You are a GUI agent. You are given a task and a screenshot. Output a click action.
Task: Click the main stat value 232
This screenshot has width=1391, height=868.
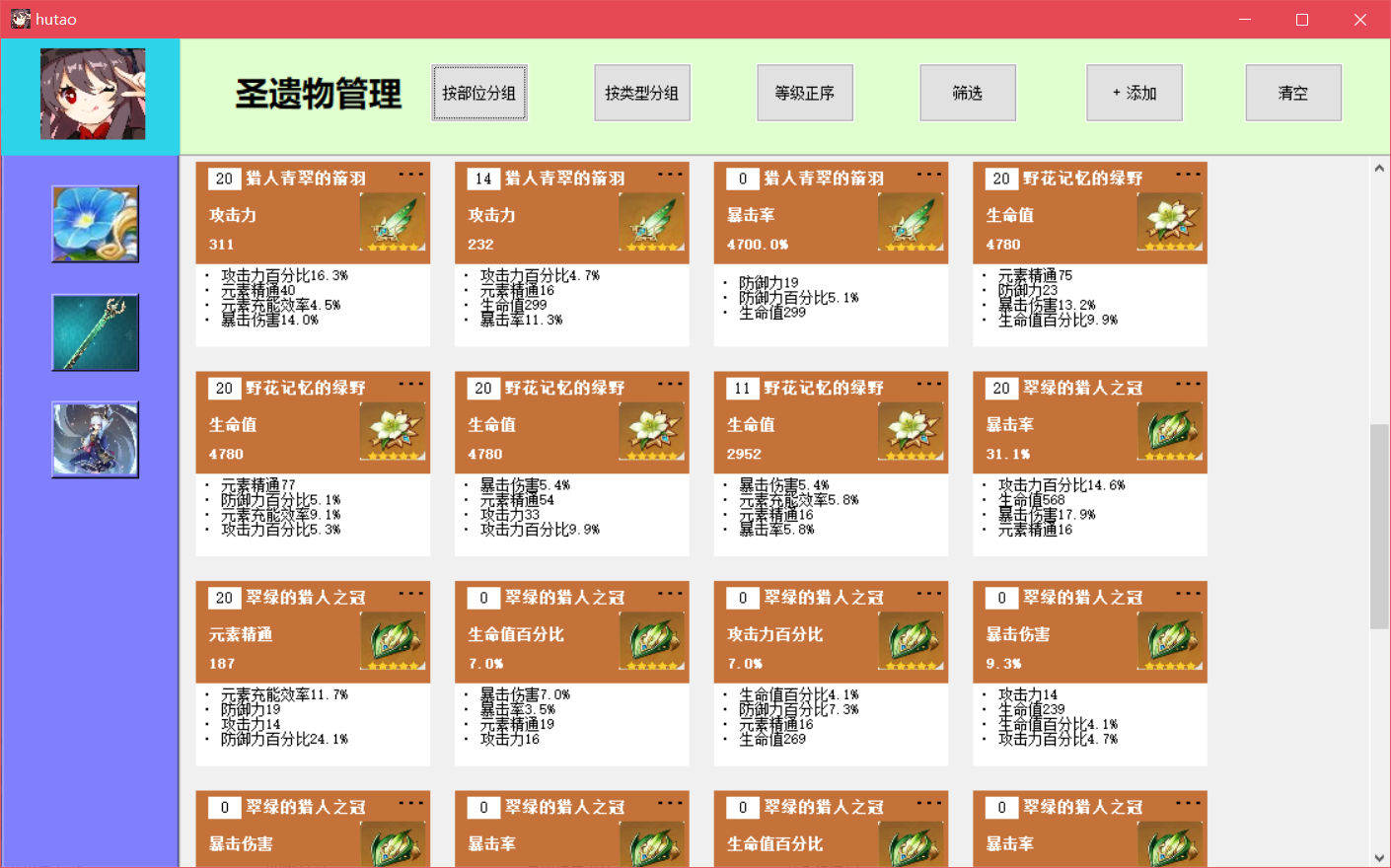click(x=480, y=245)
